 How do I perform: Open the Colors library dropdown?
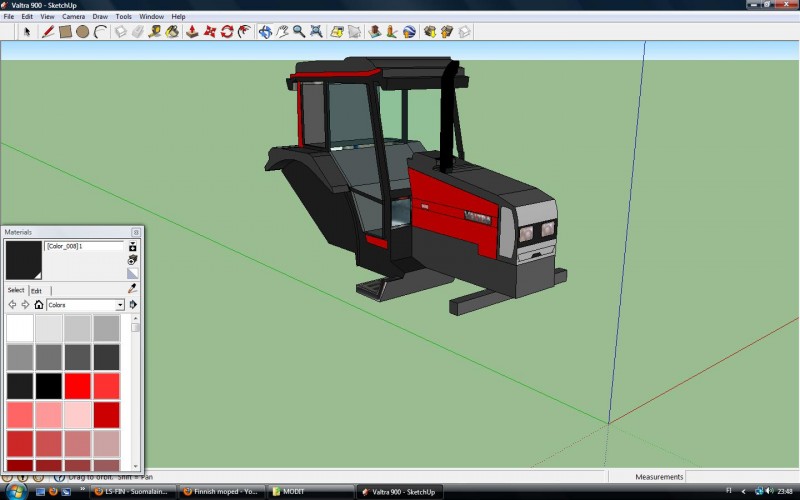coord(120,305)
